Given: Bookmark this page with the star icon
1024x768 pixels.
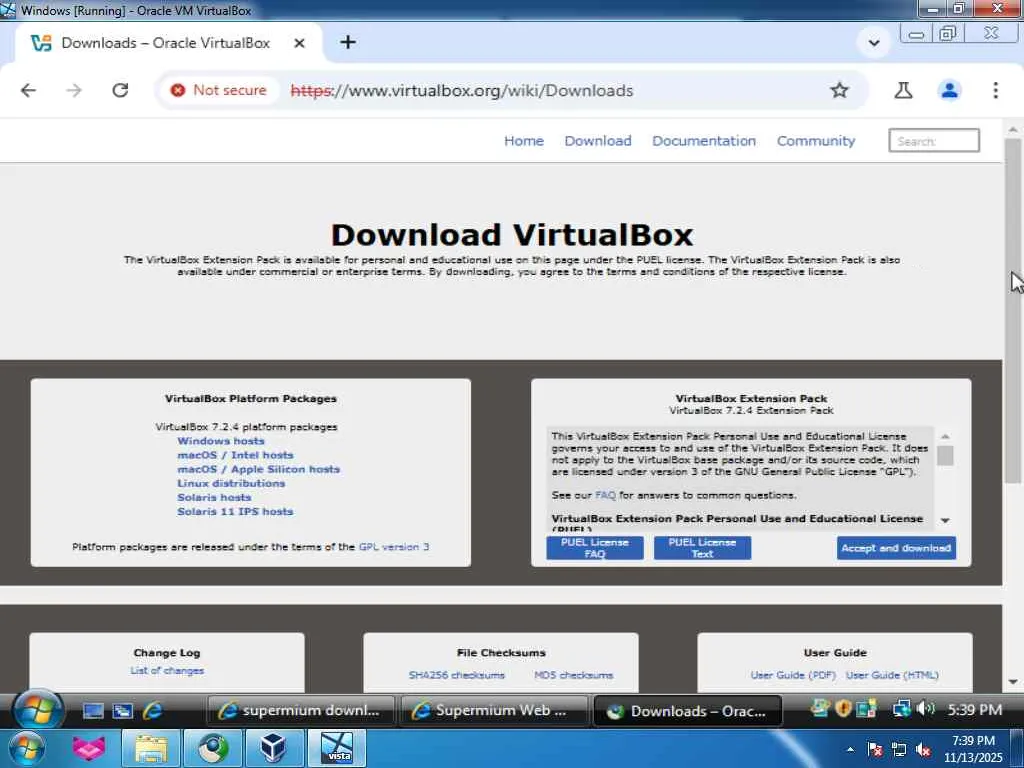Looking at the screenshot, I should click(839, 90).
